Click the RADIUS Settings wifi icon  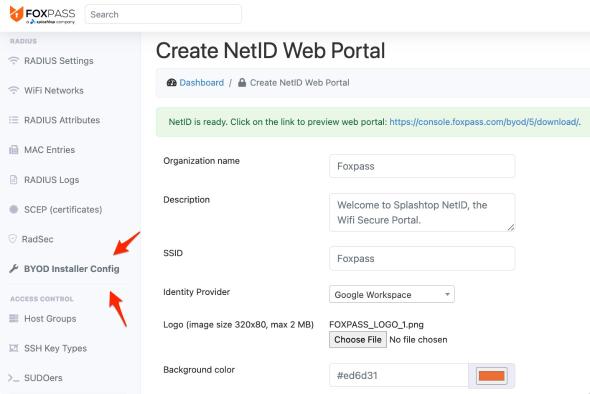tap(14, 61)
